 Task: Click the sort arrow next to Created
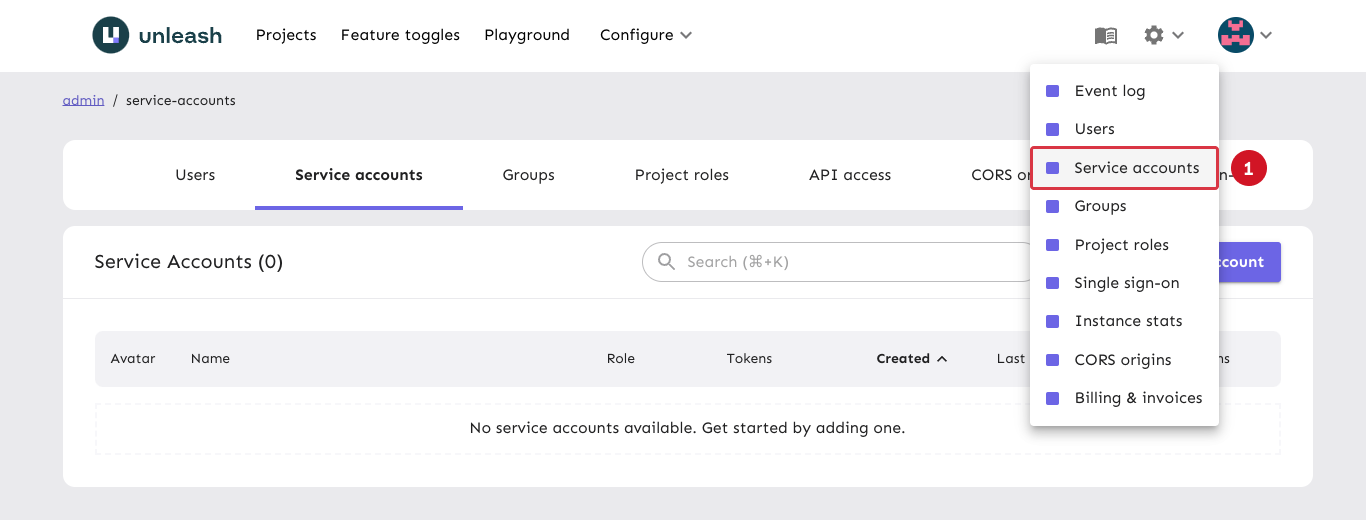[x=941, y=359]
